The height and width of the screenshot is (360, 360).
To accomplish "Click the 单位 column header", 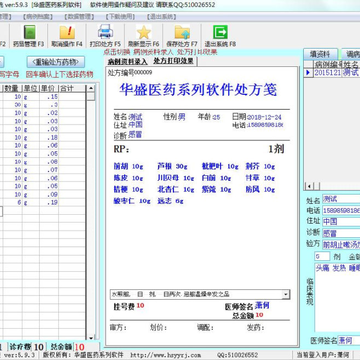I will 30,89.
